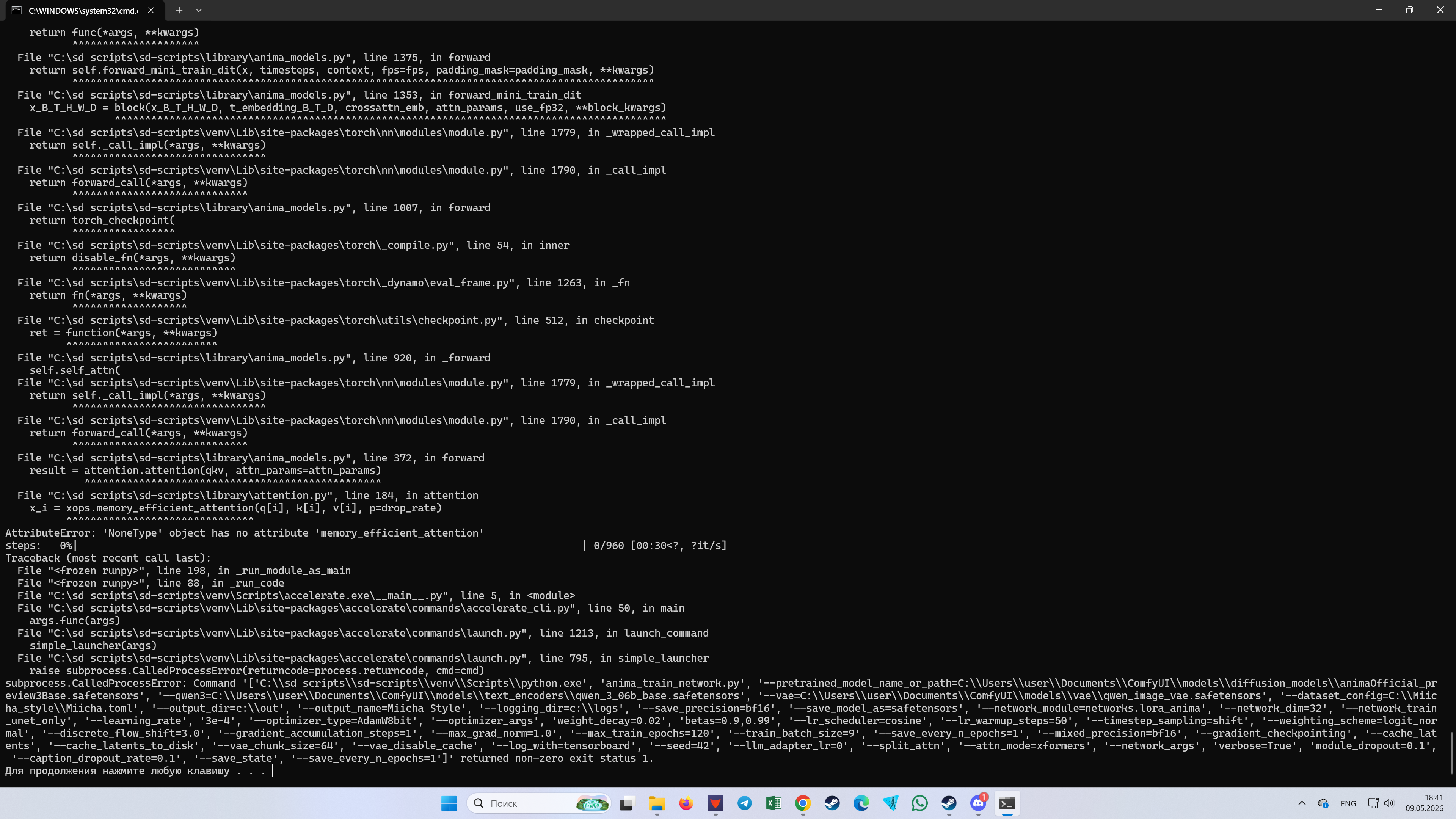Switch to Google Chrome on taskbar
1456x819 pixels.
click(x=803, y=803)
